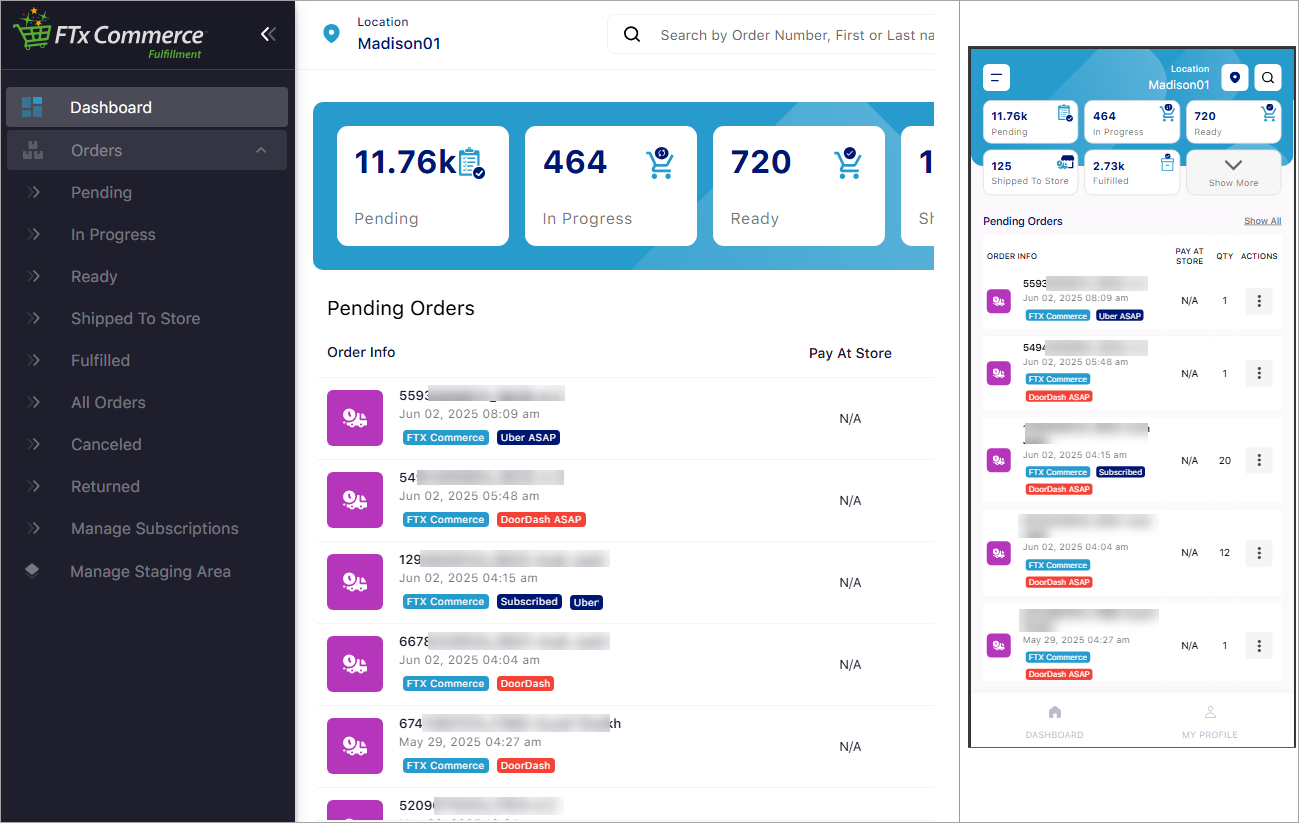Click the Uber ASAP tag on desktop 08:09 am order
This screenshot has height=823, width=1299.
528,437
